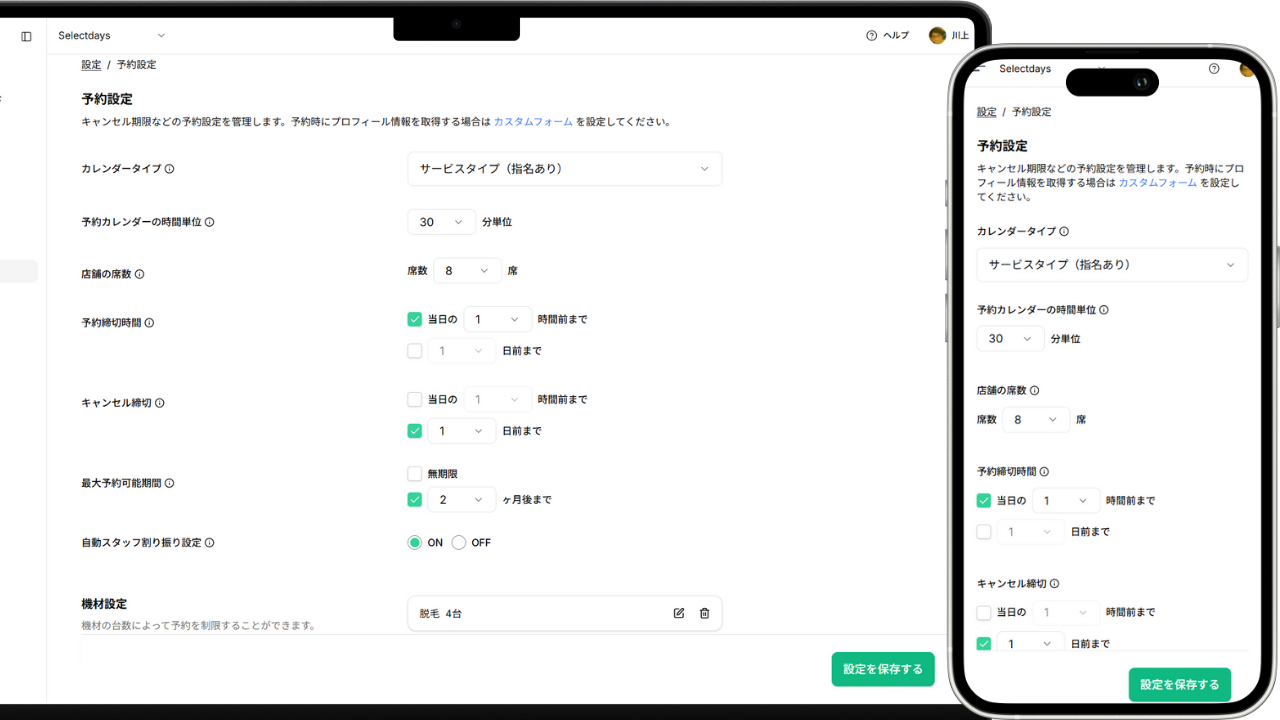Tap the Selectdays title in phone header
This screenshot has width=1280, height=720.
[1025, 69]
